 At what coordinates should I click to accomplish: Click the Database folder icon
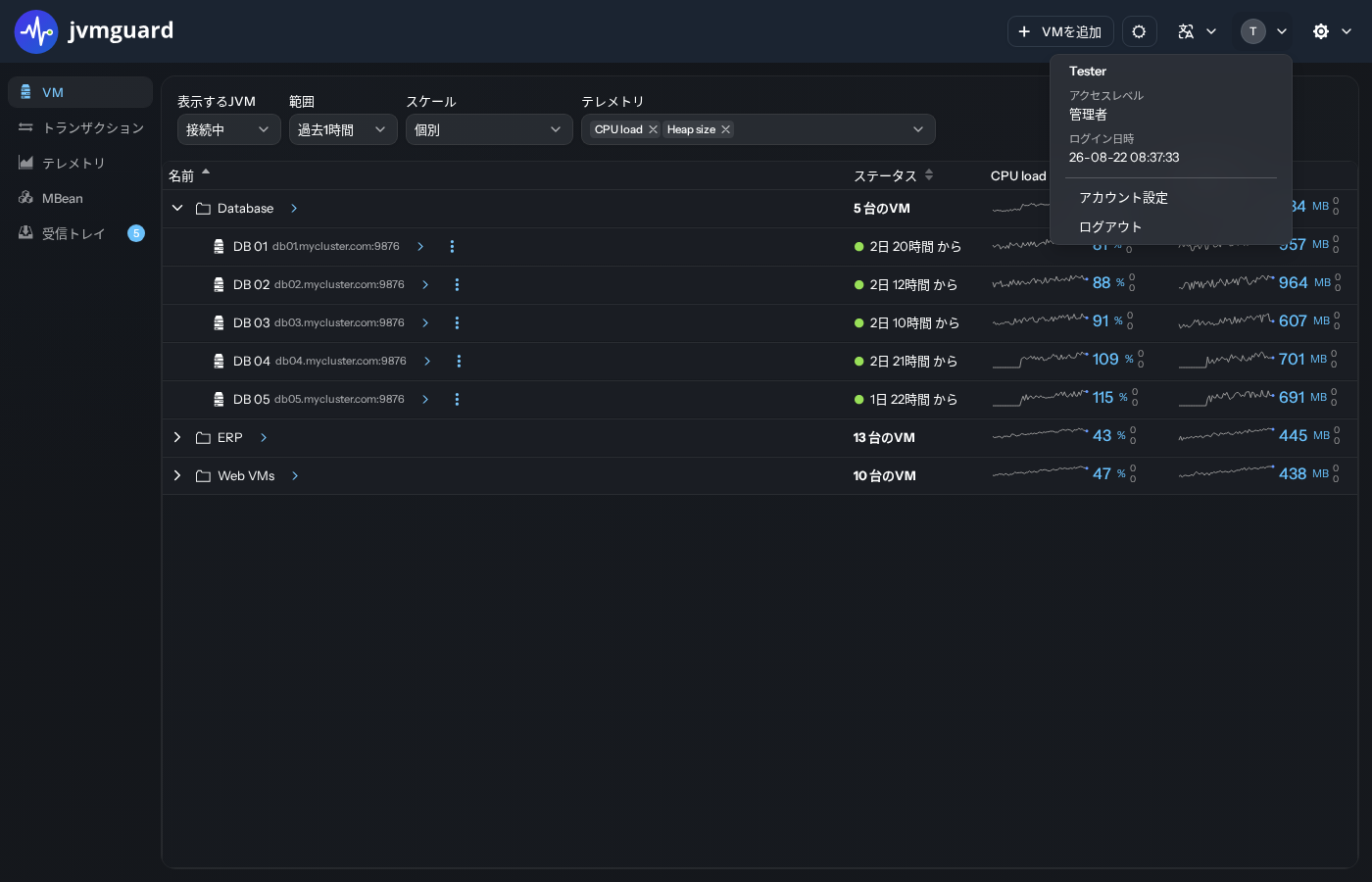click(x=203, y=209)
